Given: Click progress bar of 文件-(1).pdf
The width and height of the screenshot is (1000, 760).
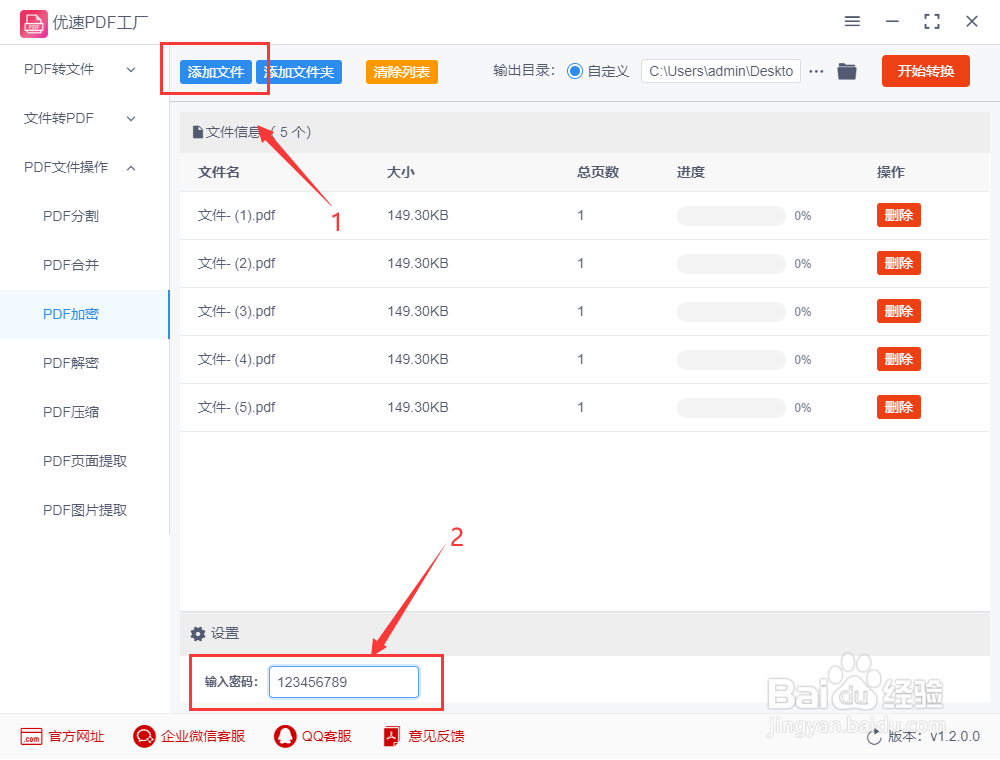Looking at the screenshot, I should point(731,215).
